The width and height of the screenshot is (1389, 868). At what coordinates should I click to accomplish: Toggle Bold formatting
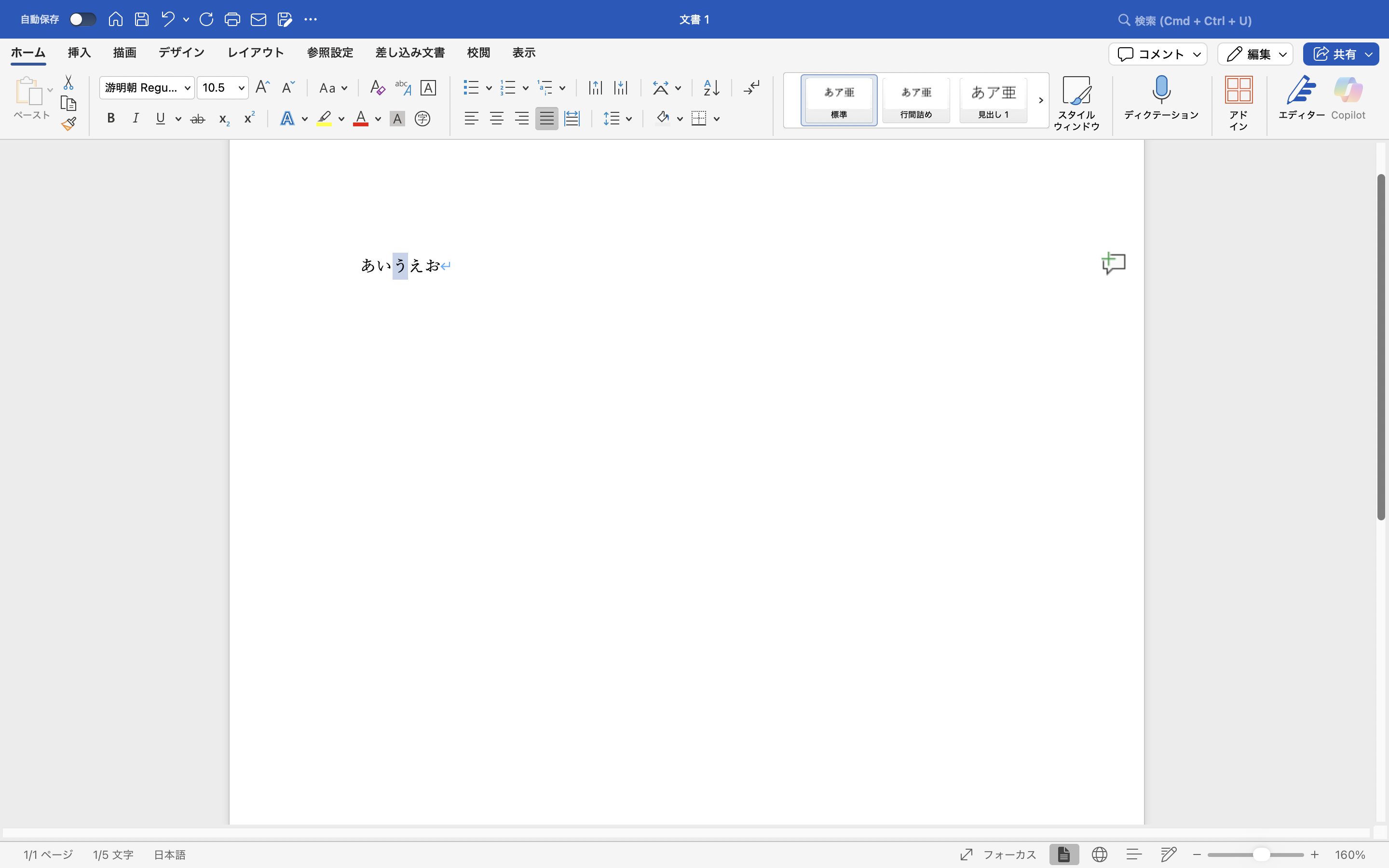tap(111, 119)
